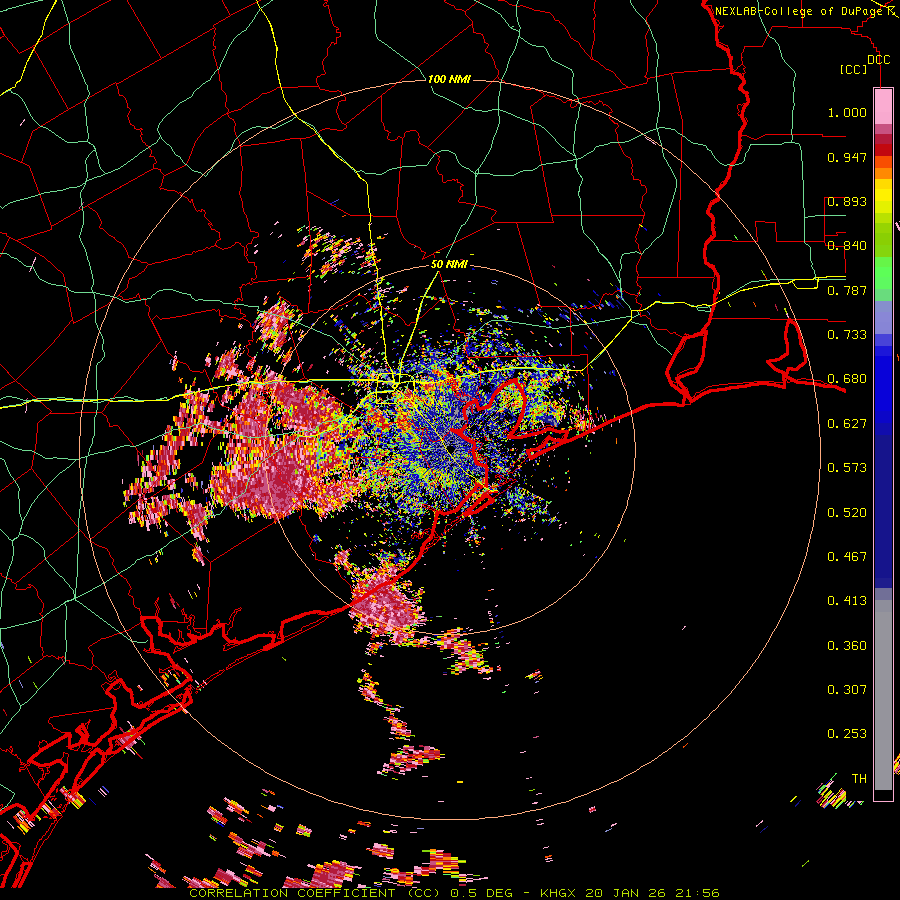Click the 0.307 scale value
This screenshot has height=900, width=900.
pos(847,690)
